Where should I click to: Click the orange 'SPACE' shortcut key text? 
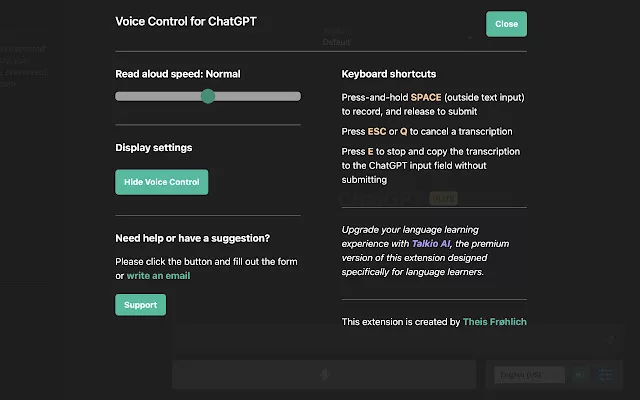click(426, 98)
